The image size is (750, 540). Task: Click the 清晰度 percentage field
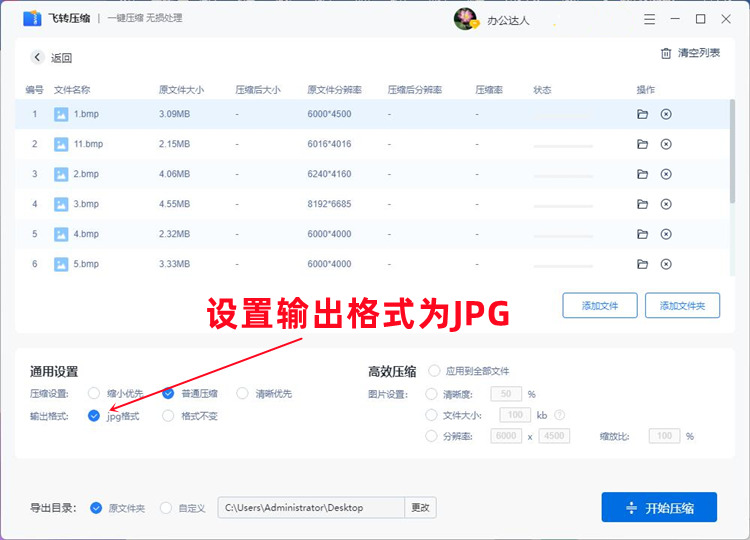pyautogui.click(x=506, y=394)
